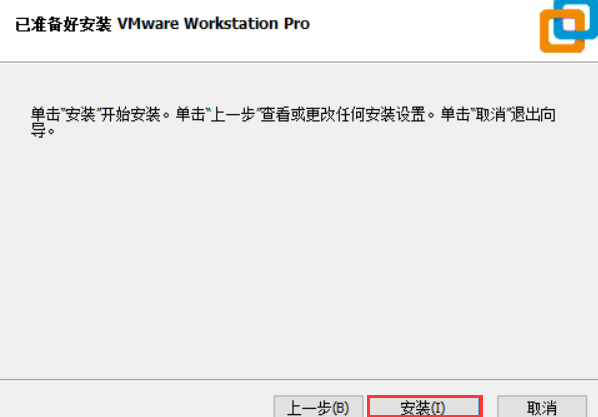
Task: Click the quoted word 上一步 in the instructions
Action: (233, 114)
